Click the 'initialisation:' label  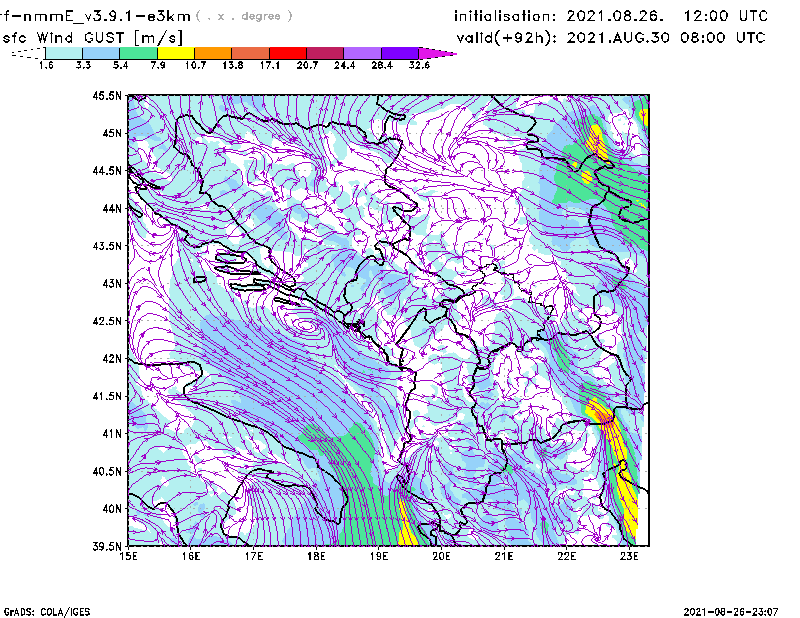pyautogui.click(x=505, y=16)
